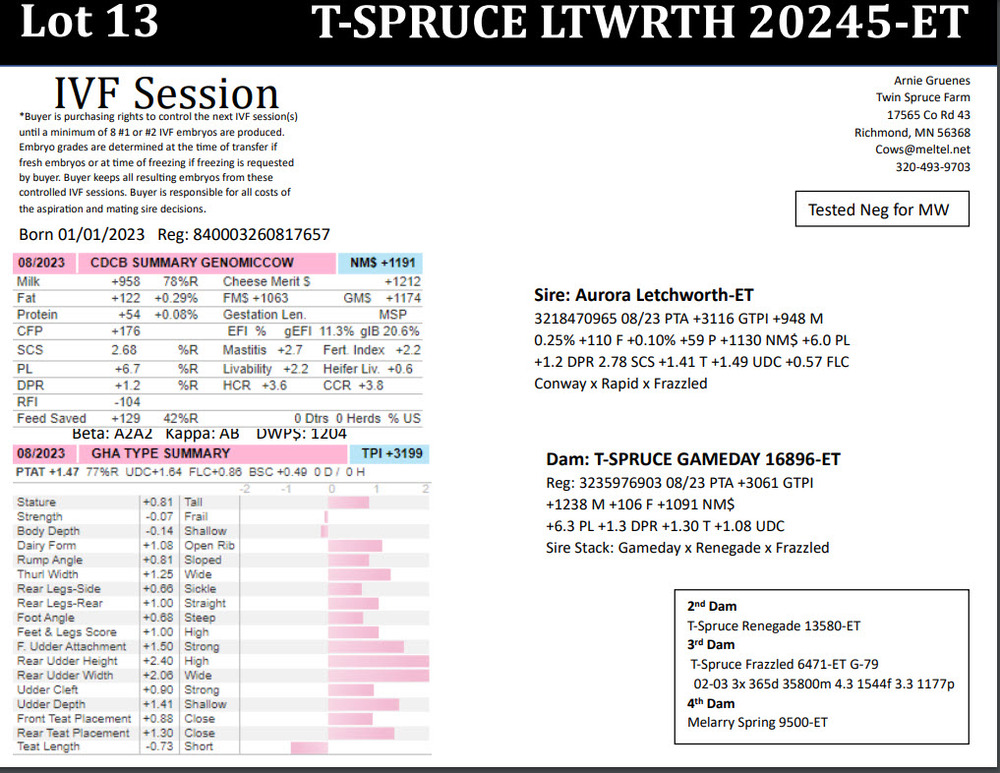This screenshot has width=1000, height=773.
Task: Select the "Fert. Index +2.2" entry
Action: tap(372, 350)
